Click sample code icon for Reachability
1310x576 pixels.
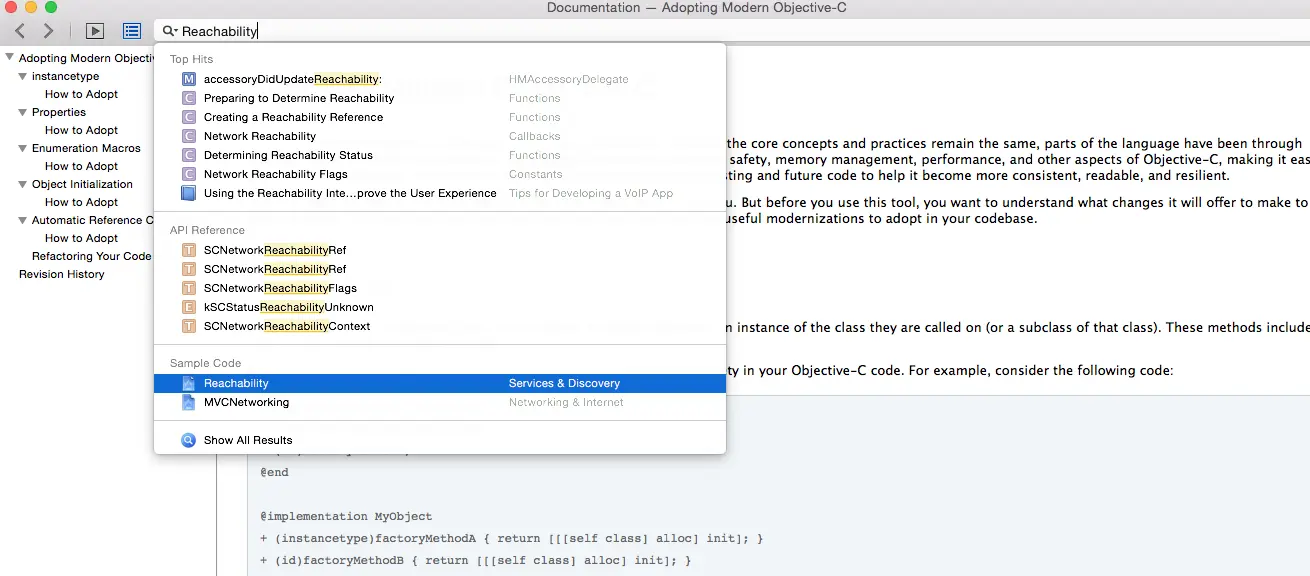coord(189,383)
